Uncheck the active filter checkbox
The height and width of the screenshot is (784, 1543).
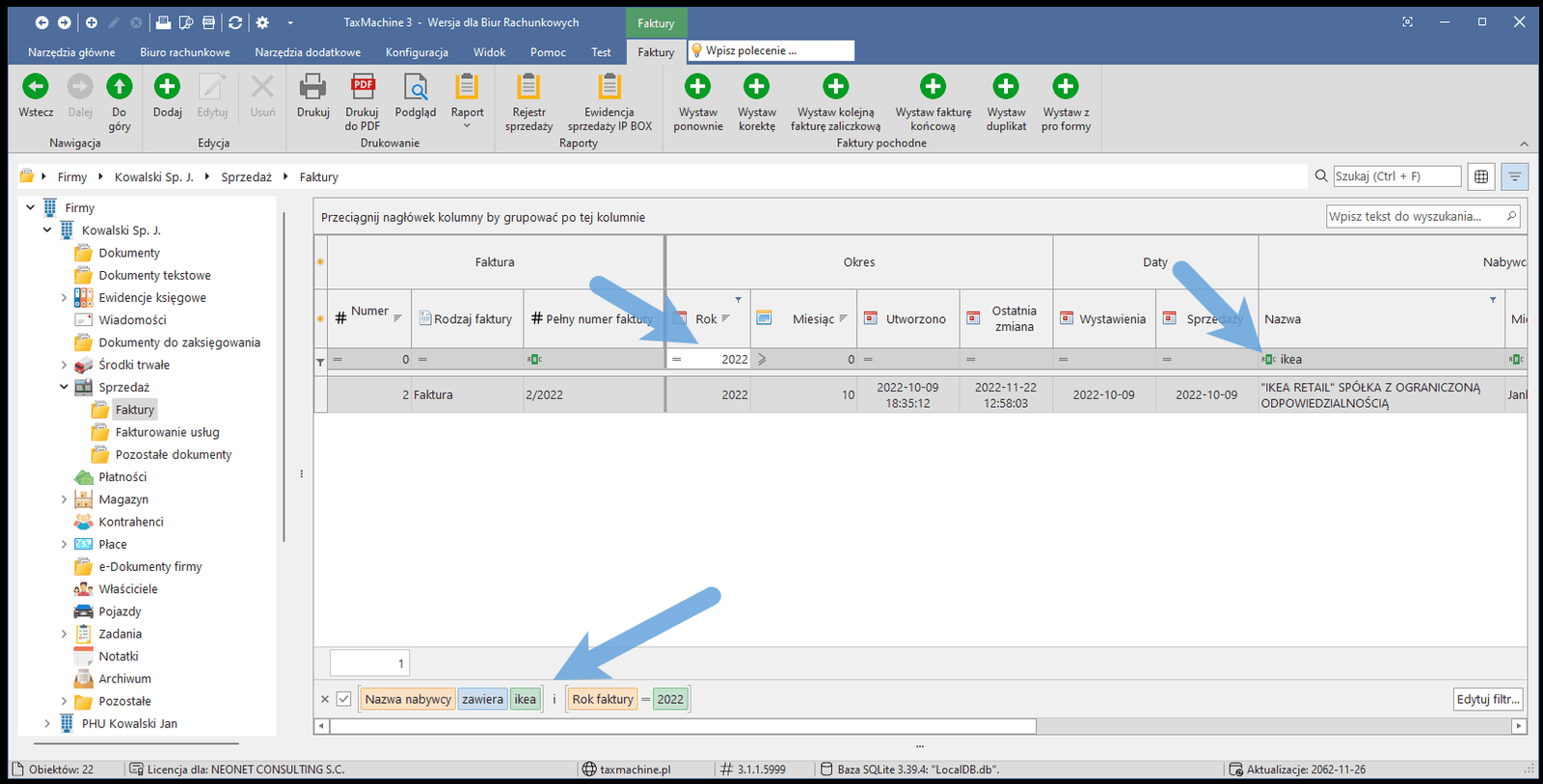click(343, 699)
